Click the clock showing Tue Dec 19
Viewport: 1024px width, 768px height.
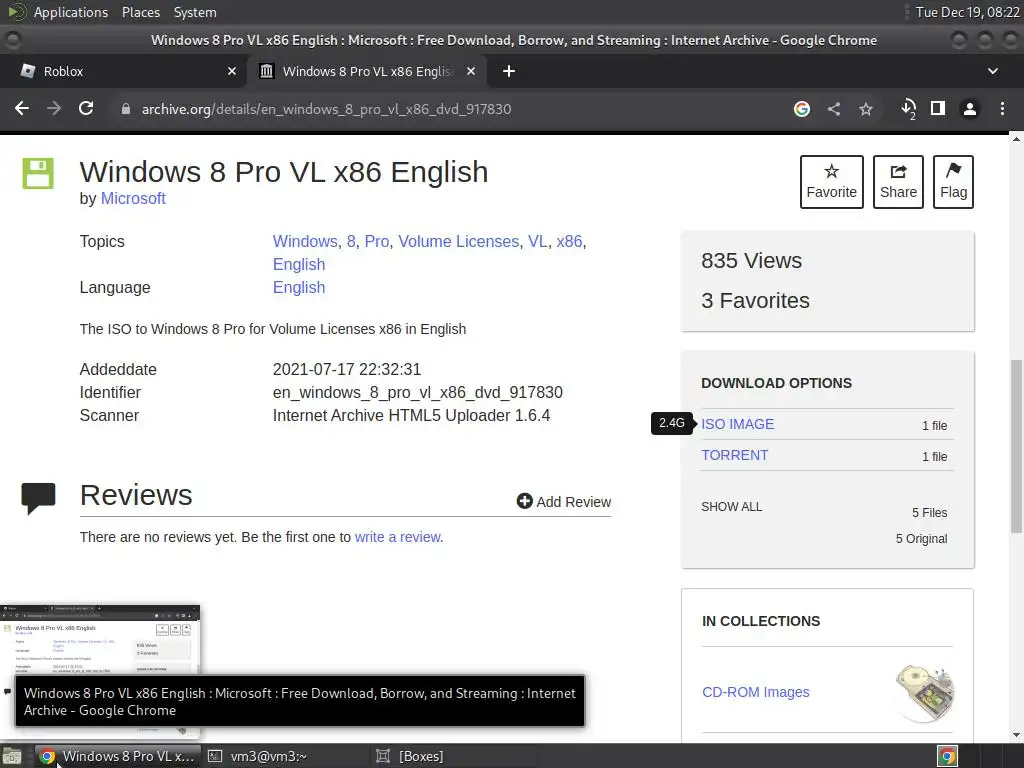click(x=967, y=12)
